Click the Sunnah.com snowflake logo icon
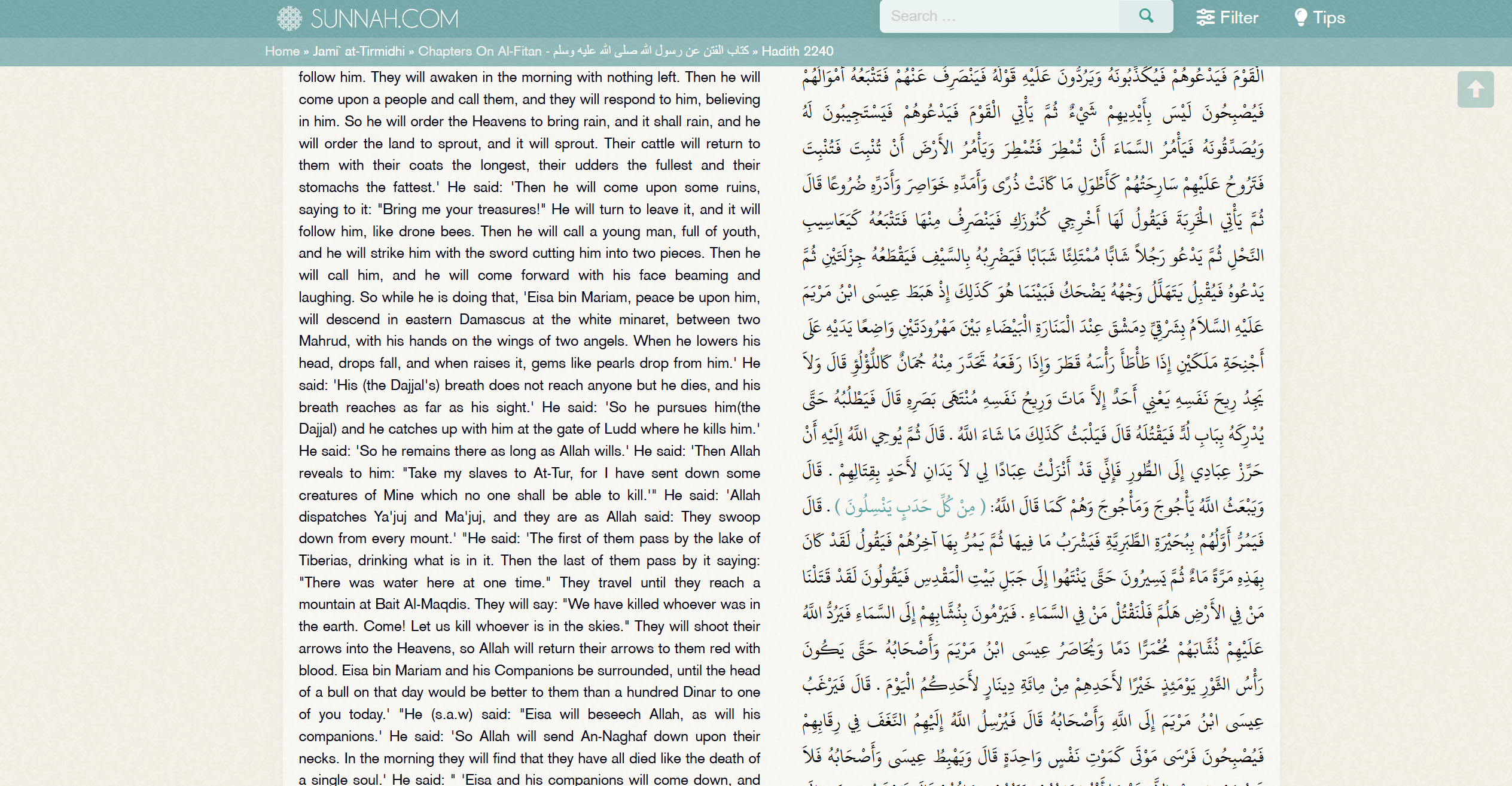Viewport: 1512px width, 786px height. (x=289, y=19)
